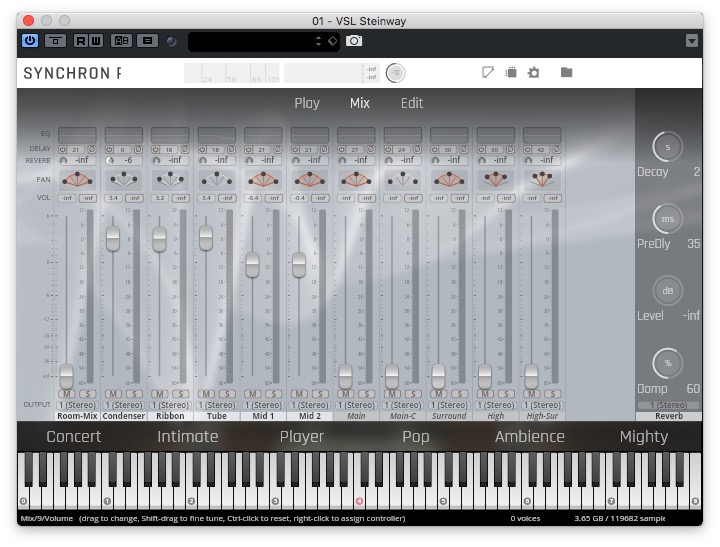Open the Ribbon output selector
The image size is (720, 547).
(x=170, y=405)
